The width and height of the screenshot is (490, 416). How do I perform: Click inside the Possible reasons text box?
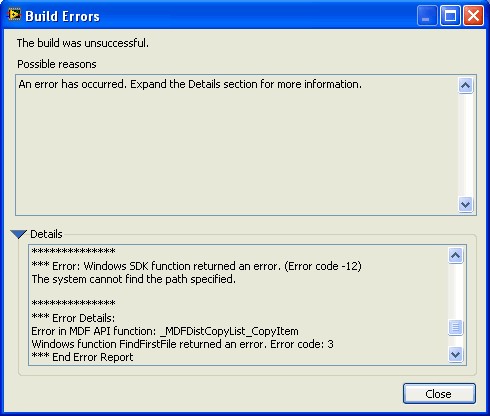tap(237, 145)
